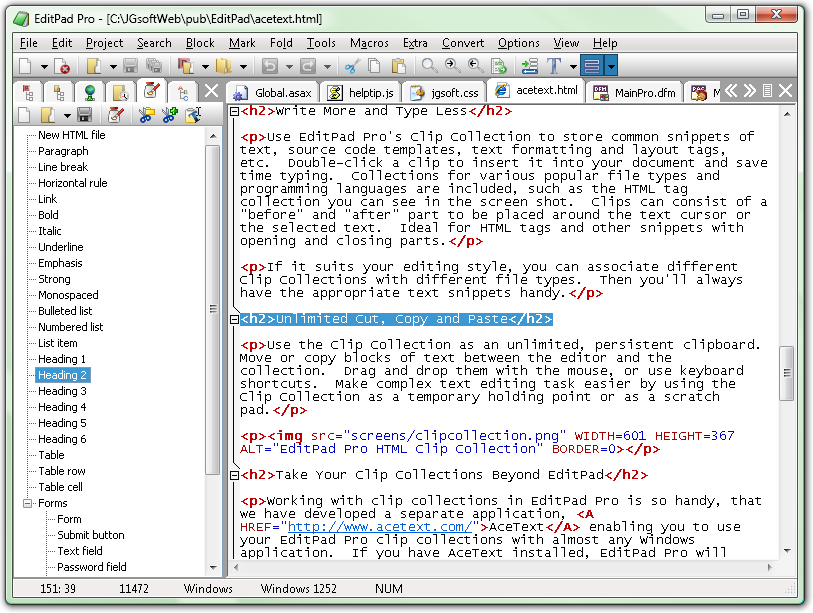Select the "Submit button" clip under Forms
This screenshot has width=813, height=613.
(91, 535)
